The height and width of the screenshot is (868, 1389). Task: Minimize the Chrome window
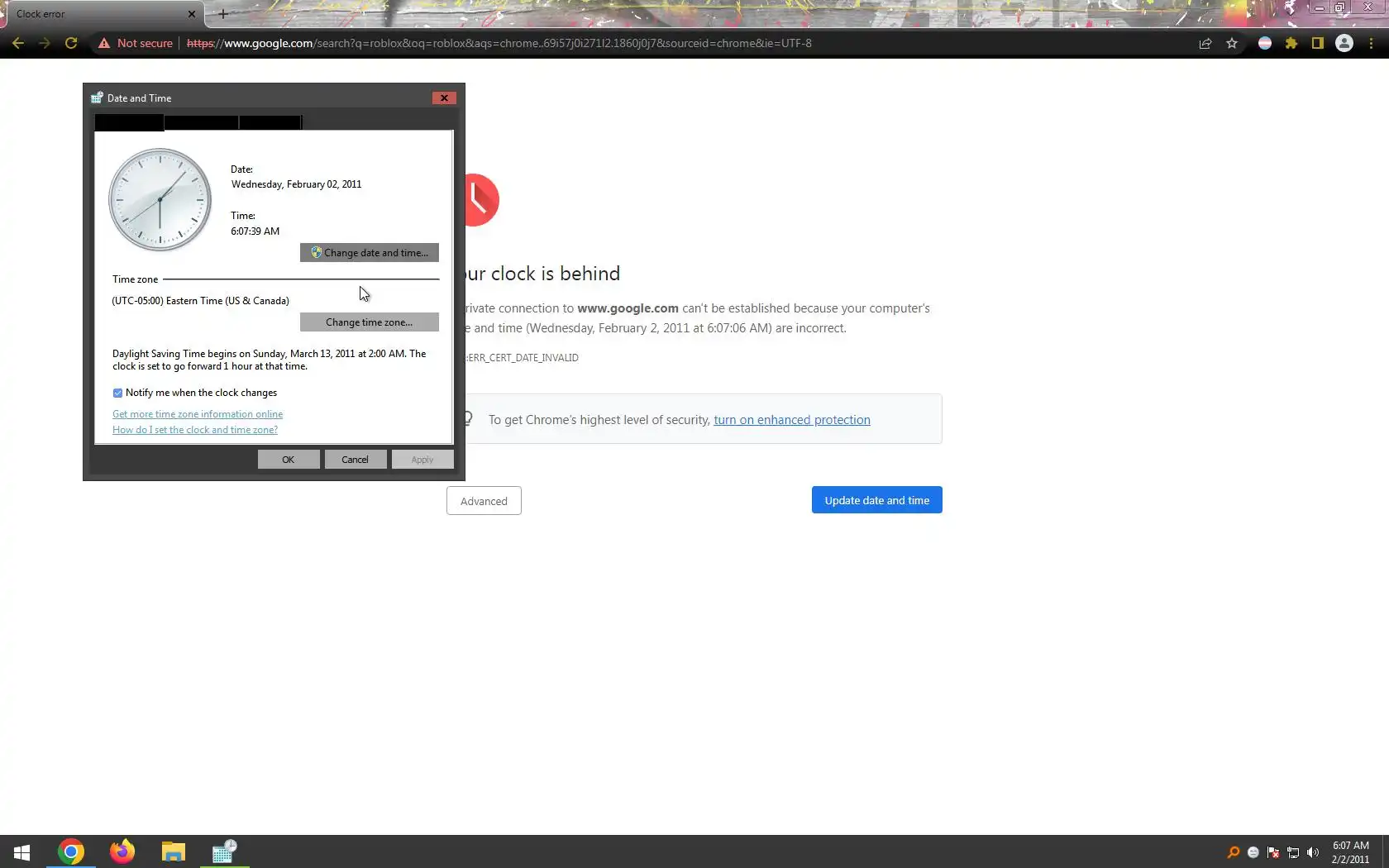[1319, 7]
